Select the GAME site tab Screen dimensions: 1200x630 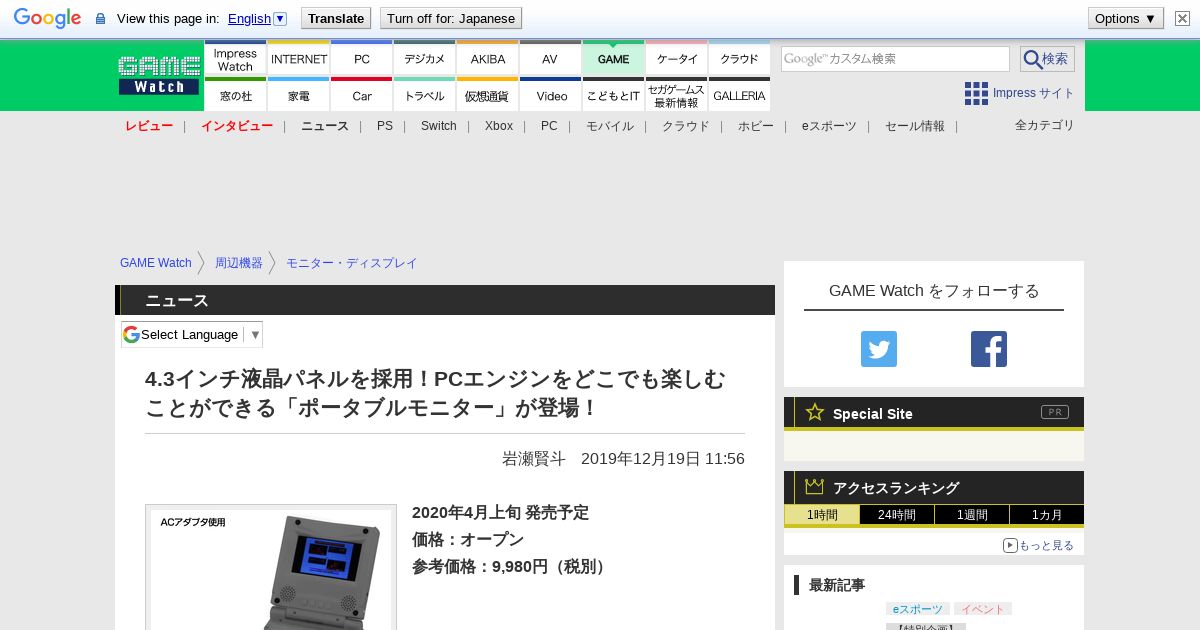click(613, 59)
